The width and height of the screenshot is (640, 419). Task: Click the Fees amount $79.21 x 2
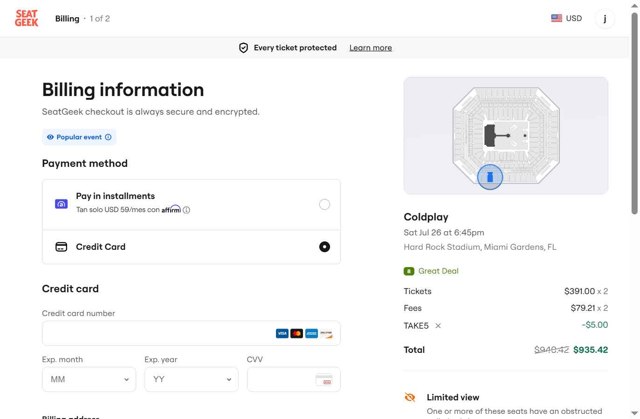click(589, 308)
